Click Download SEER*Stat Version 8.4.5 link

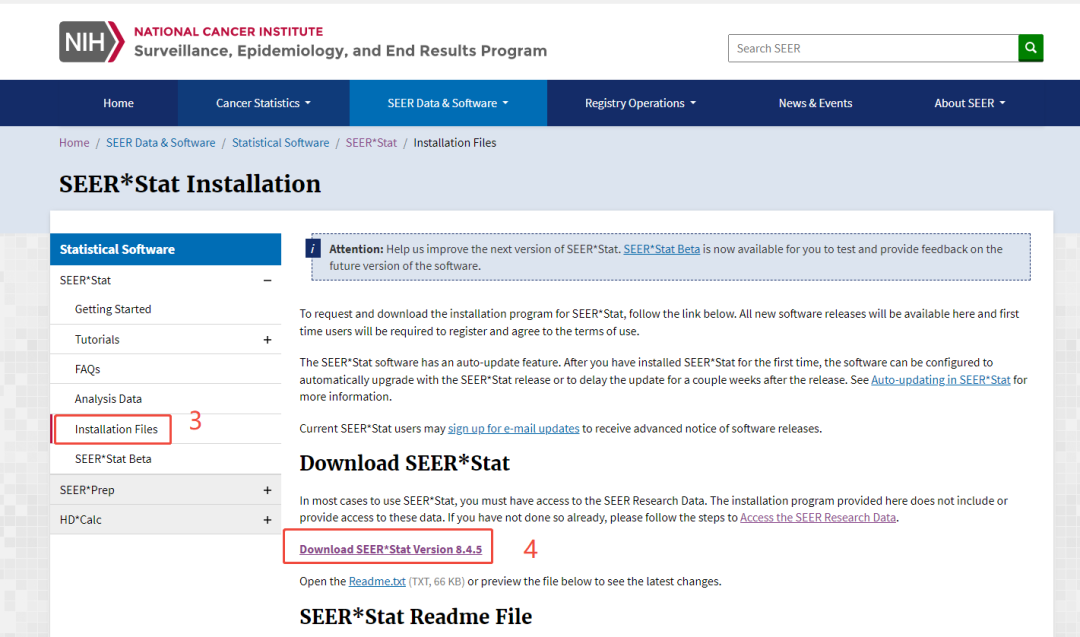tap(391, 549)
